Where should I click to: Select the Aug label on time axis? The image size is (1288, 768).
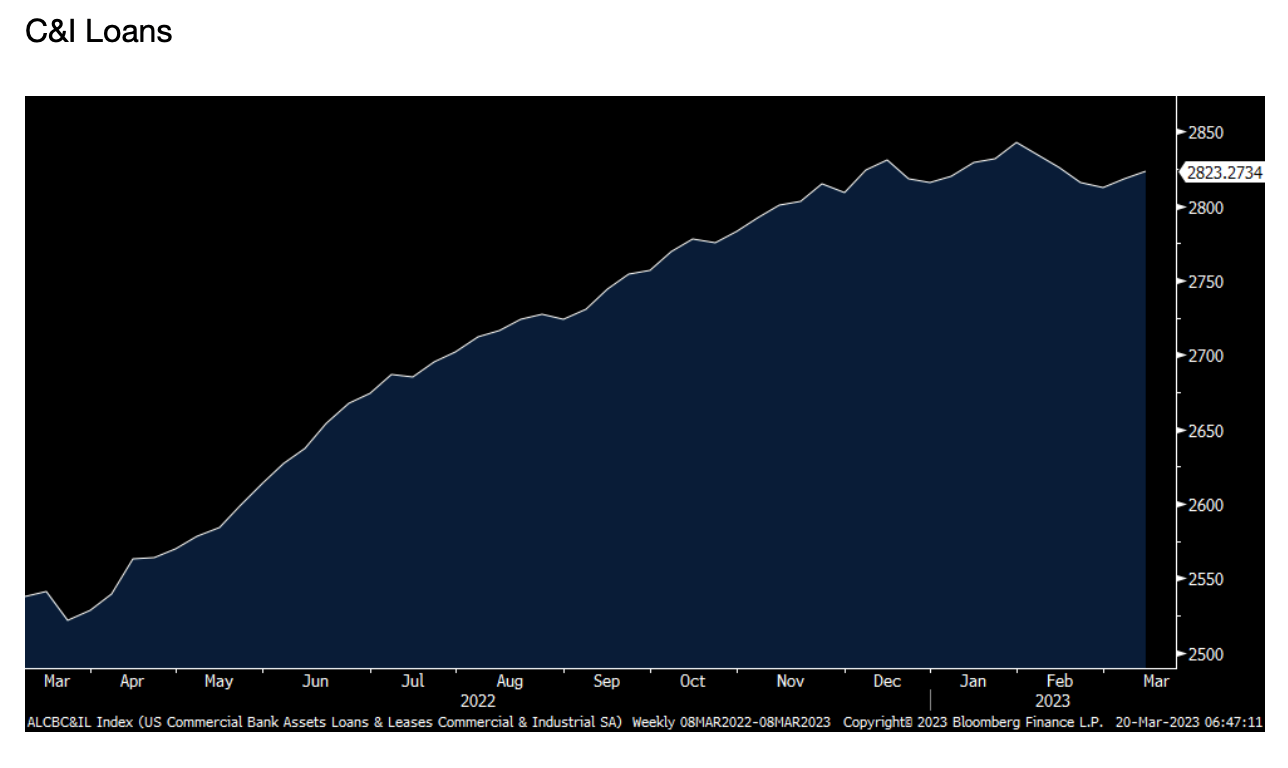coord(509,681)
